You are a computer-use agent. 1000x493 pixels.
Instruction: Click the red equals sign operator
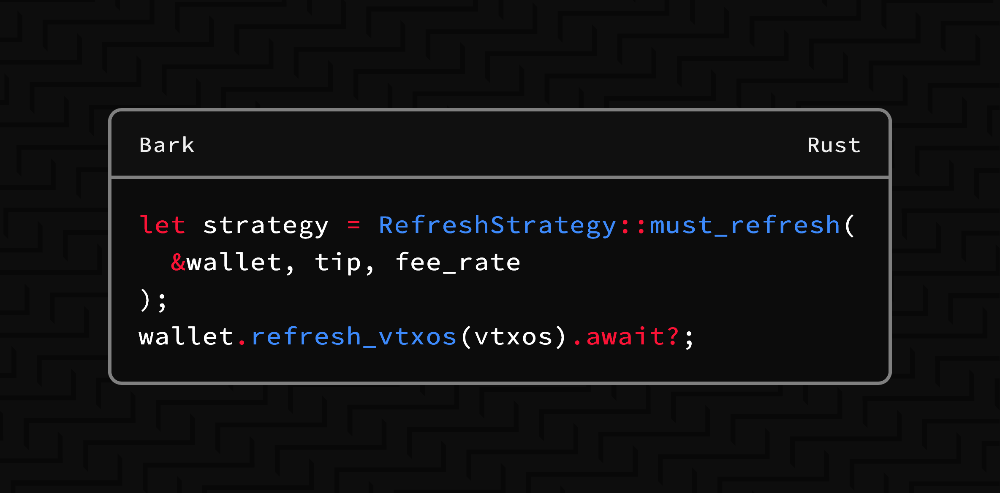click(352, 225)
